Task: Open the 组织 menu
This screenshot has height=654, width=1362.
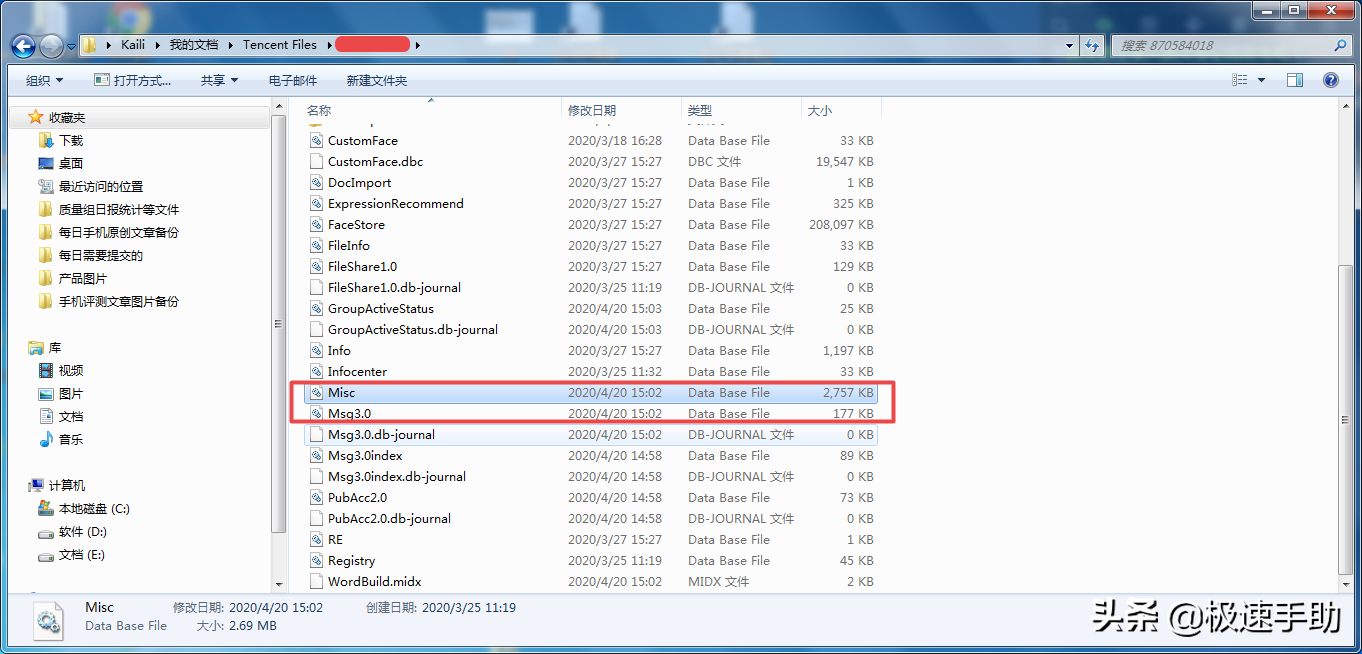Action: (44, 80)
